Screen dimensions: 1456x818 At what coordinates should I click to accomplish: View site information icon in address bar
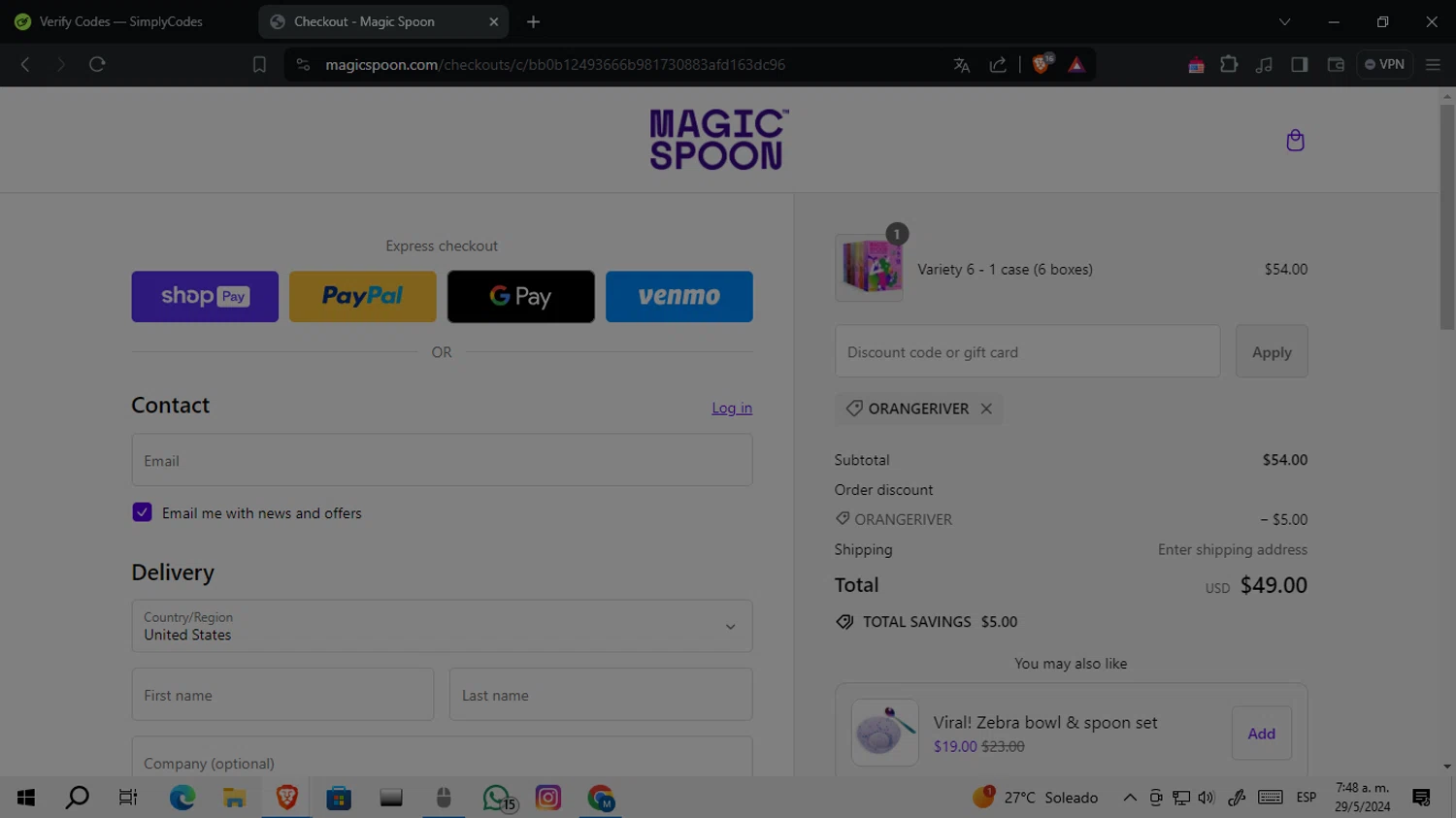303,64
